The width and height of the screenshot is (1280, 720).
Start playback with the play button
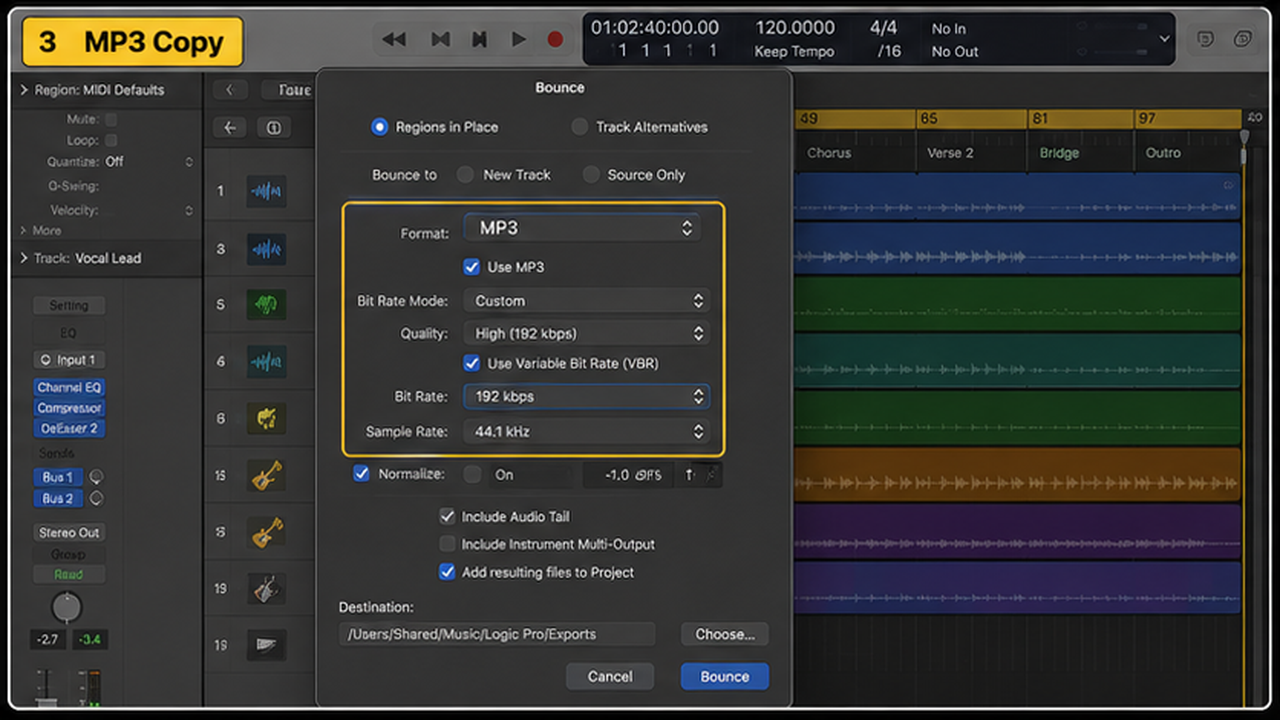(x=518, y=39)
